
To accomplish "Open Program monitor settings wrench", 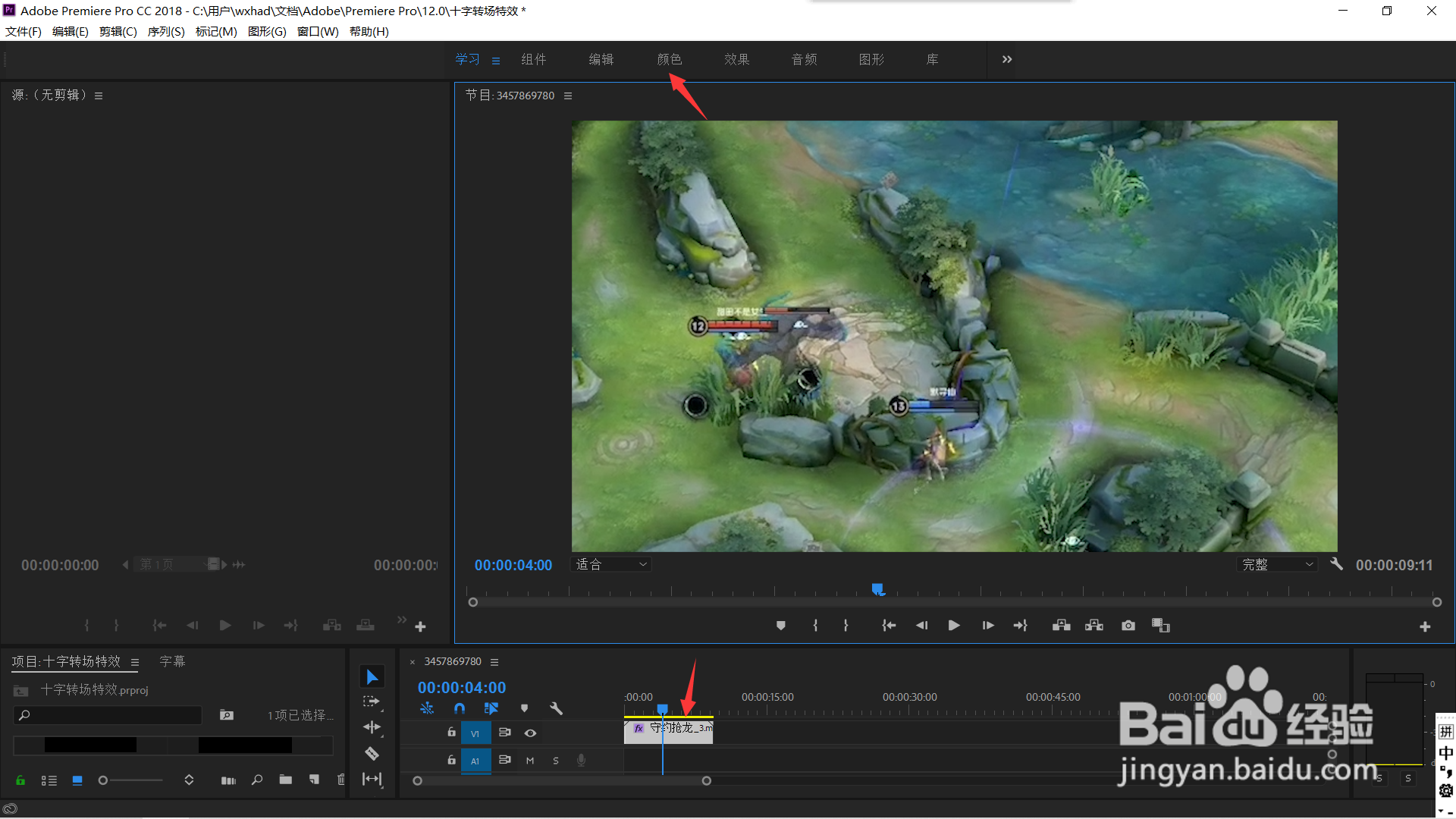I will pyautogui.click(x=1336, y=564).
